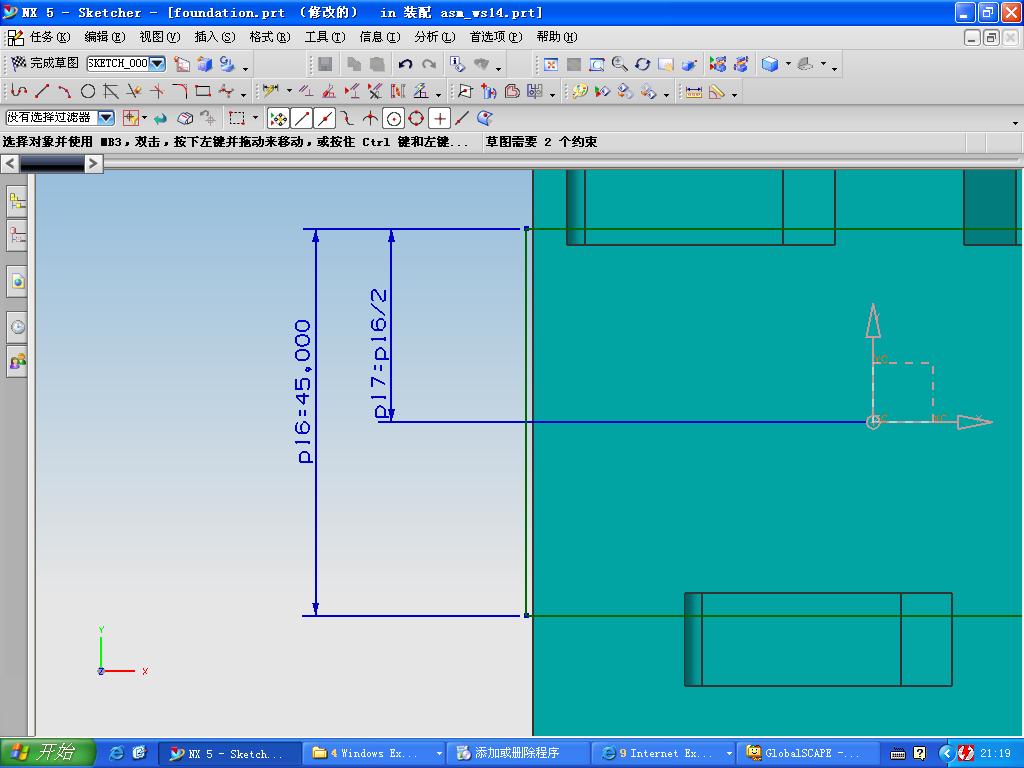Open the Roles sidebar tab
This screenshot has height=768, width=1024.
tap(18, 360)
